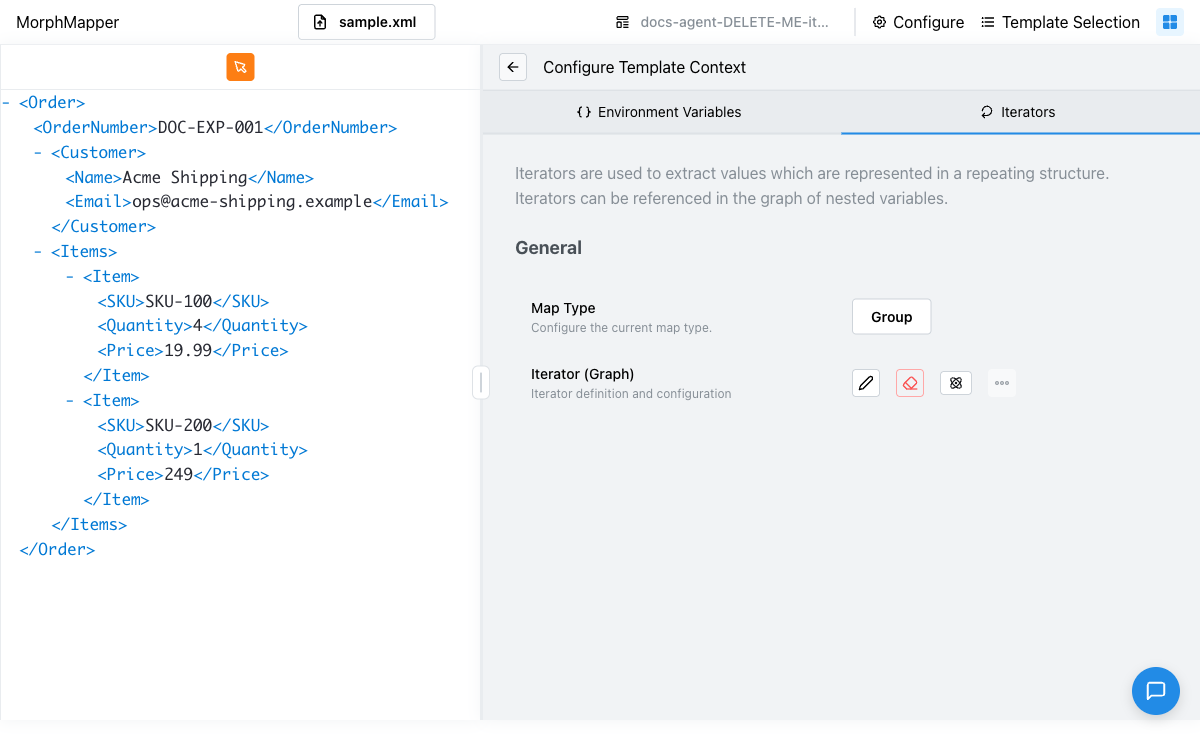Select the SKU value SKU-100

[179, 302]
